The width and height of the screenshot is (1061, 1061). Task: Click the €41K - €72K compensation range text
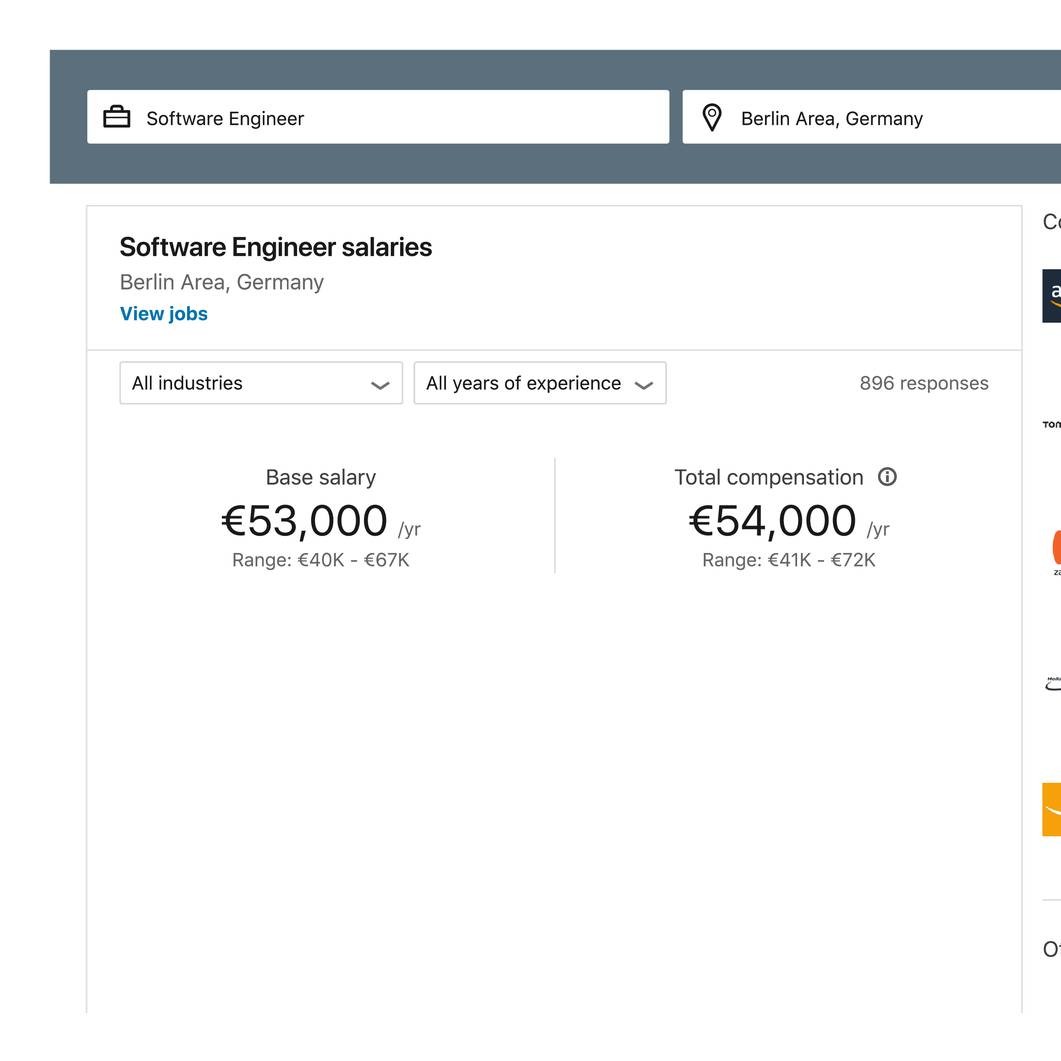pyautogui.click(x=789, y=560)
